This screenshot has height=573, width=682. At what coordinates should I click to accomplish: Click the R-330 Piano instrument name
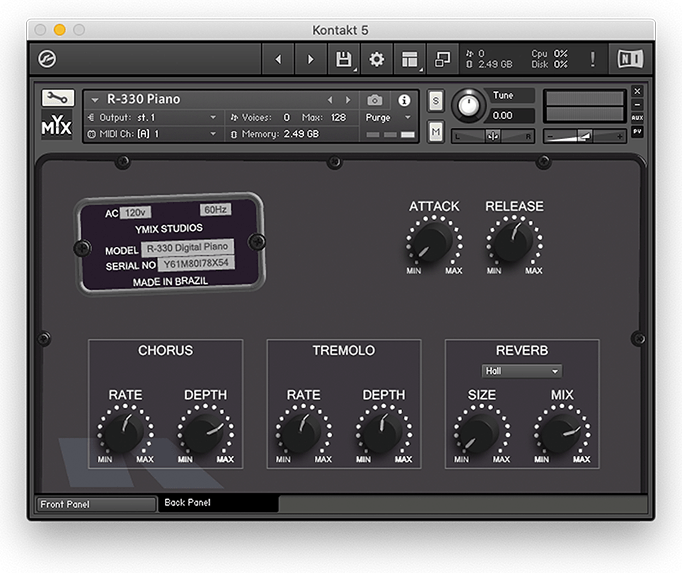click(x=144, y=99)
